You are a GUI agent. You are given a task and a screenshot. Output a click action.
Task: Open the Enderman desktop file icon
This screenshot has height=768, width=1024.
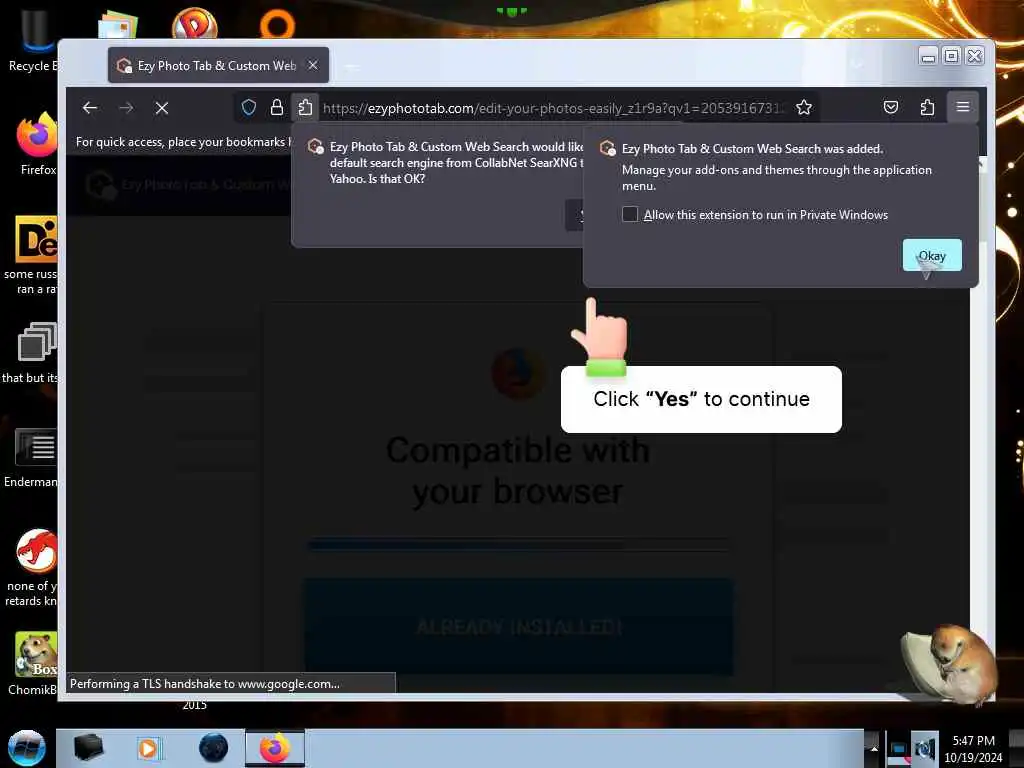tap(36, 447)
